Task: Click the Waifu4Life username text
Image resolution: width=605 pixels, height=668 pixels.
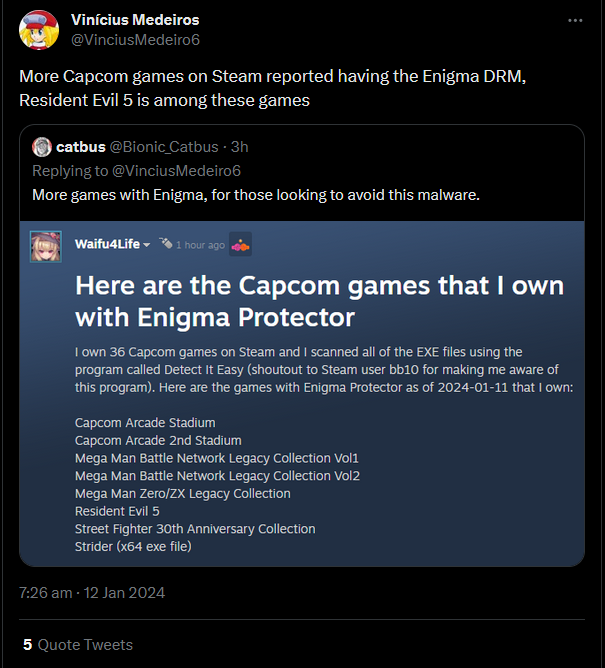Action: coord(106,244)
